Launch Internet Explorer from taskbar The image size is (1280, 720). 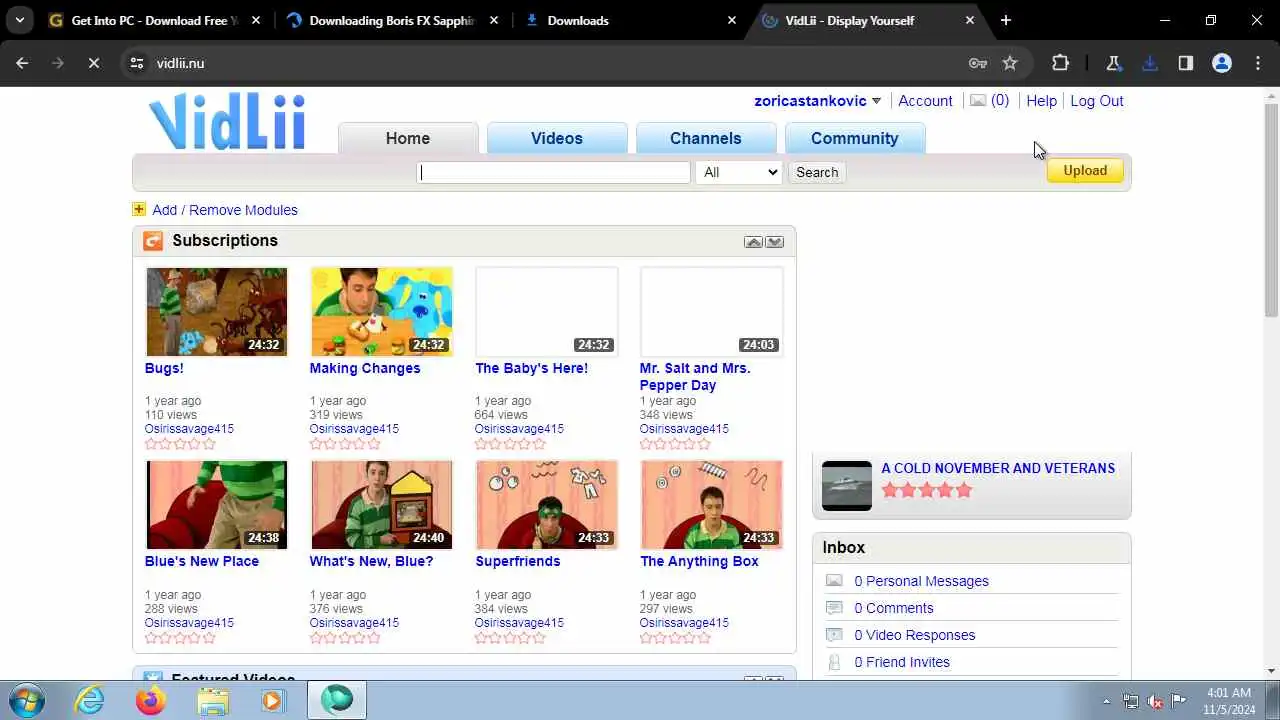click(x=90, y=701)
